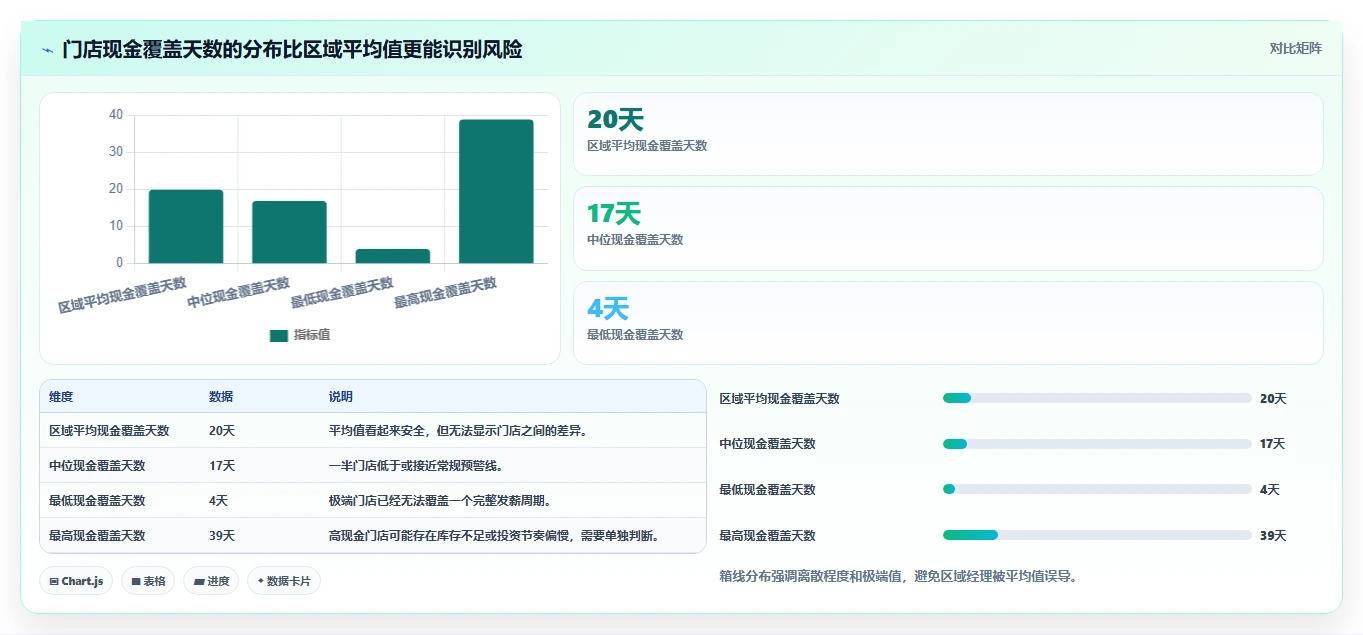Click table cell 最高现金覆盖天数

coord(97,536)
